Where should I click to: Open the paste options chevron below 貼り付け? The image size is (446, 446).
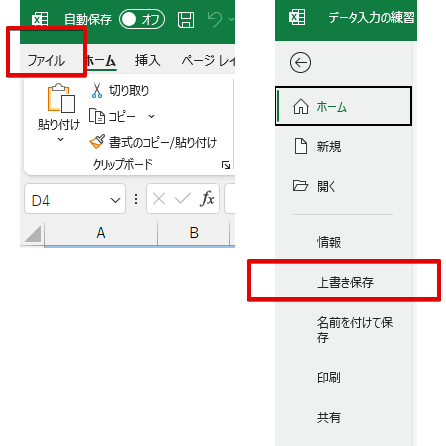[60, 139]
